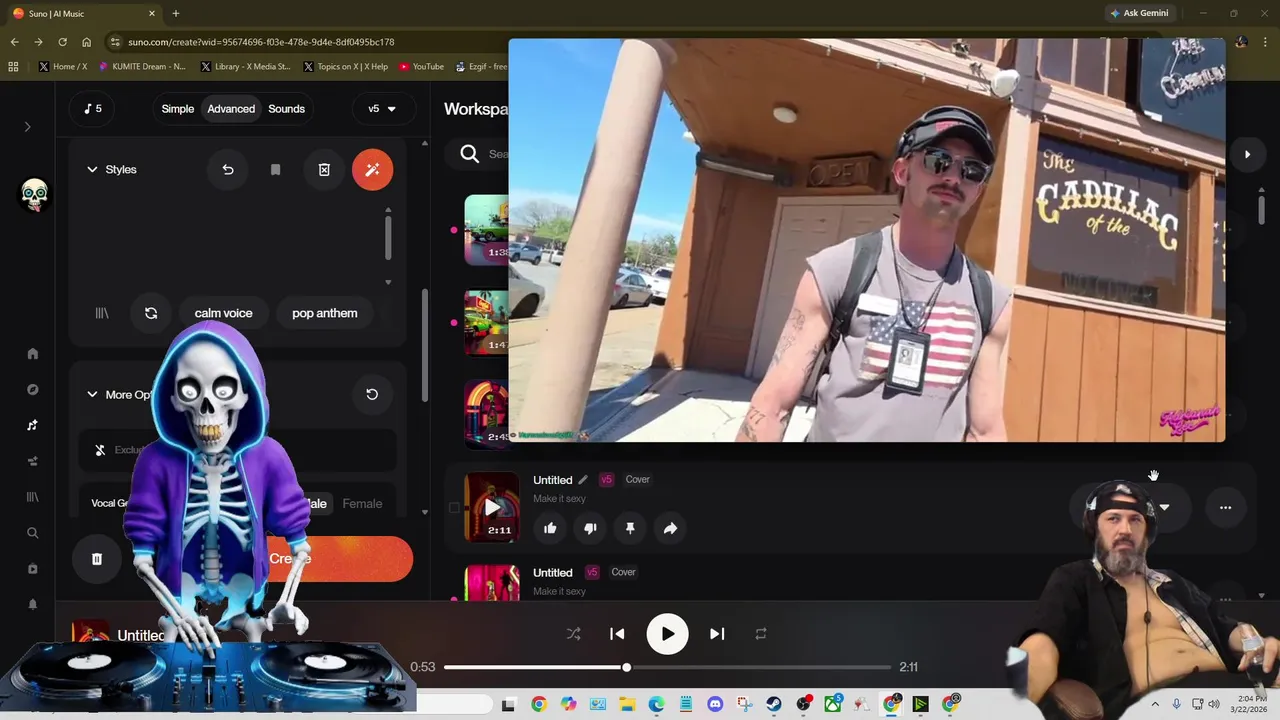Expand the left sidebar with chevron
Viewport: 1280px width, 720px height.
[28, 127]
